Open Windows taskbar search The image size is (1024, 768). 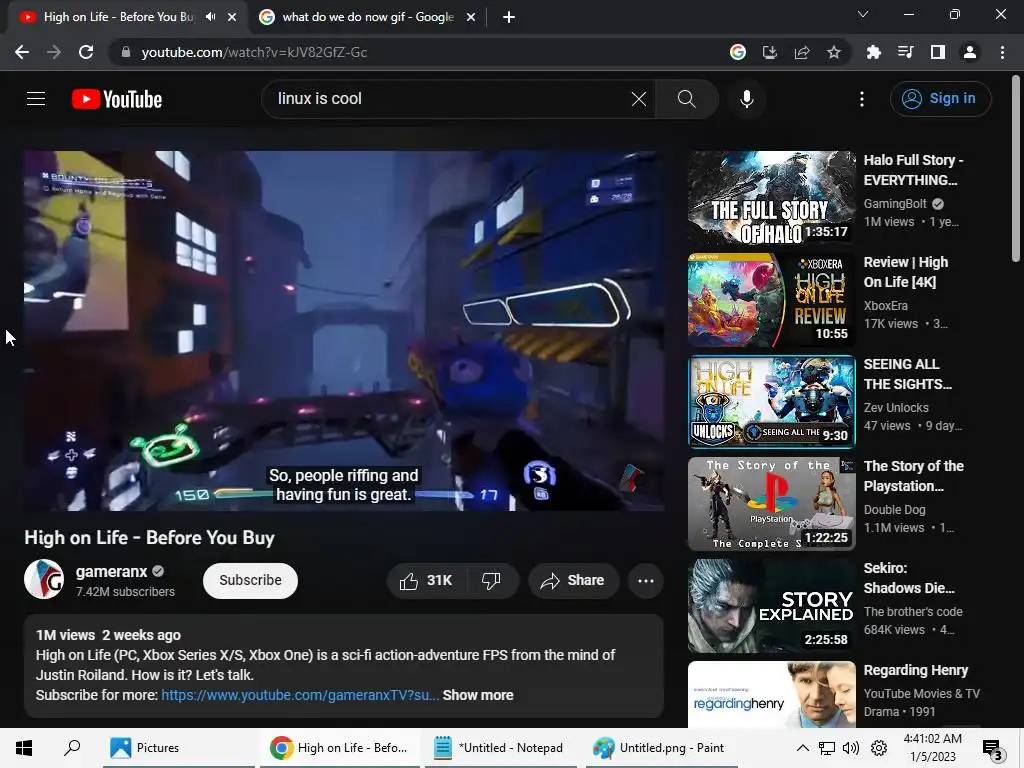coord(72,748)
